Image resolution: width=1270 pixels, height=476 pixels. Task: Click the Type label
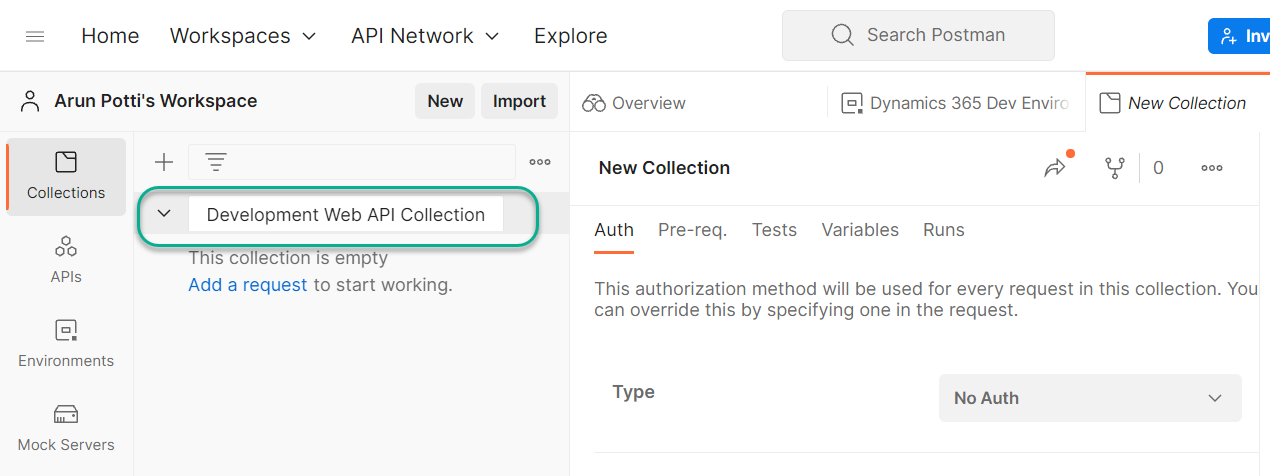click(x=634, y=392)
